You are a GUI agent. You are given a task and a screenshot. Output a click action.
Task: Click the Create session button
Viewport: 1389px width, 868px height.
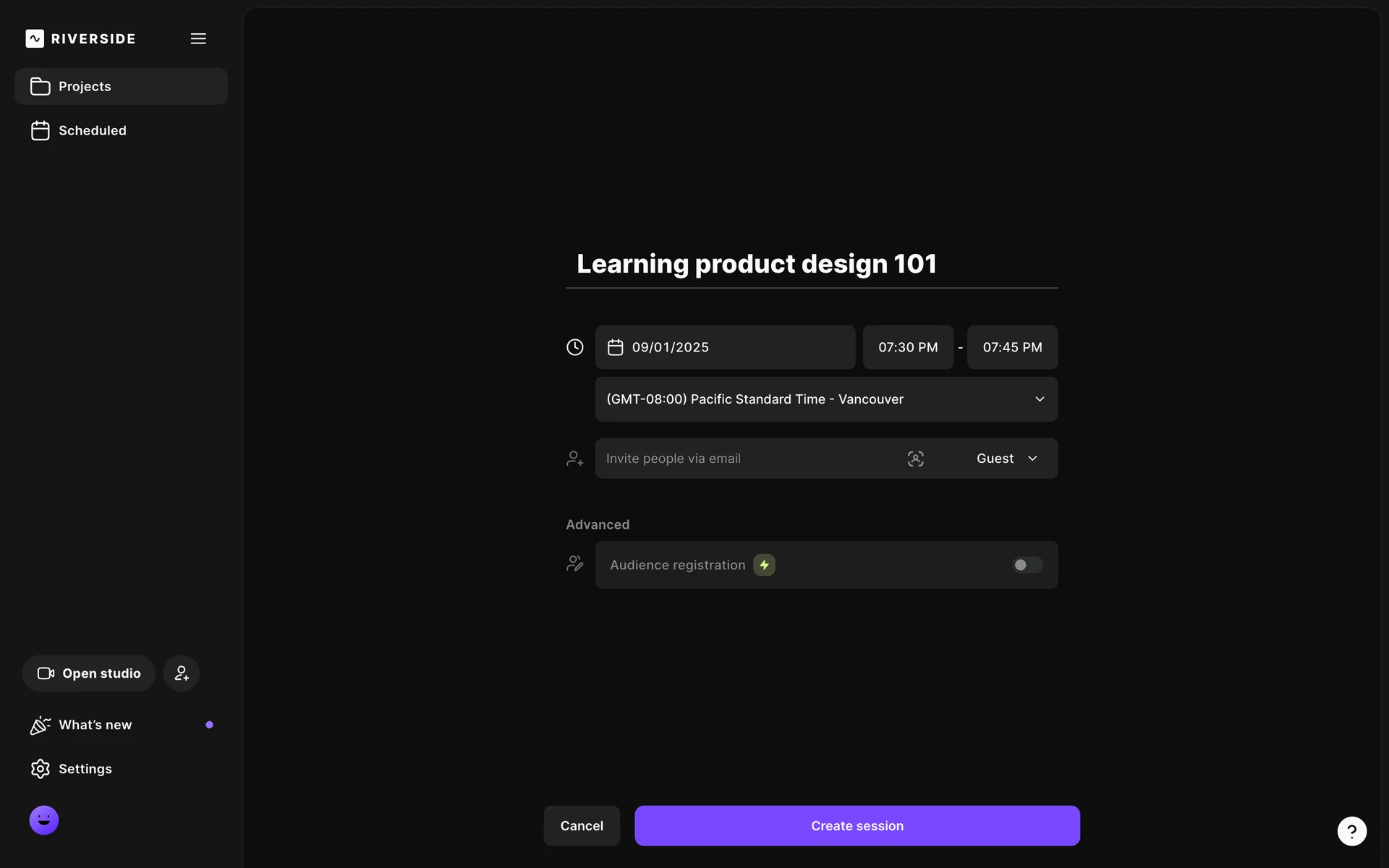click(x=857, y=826)
